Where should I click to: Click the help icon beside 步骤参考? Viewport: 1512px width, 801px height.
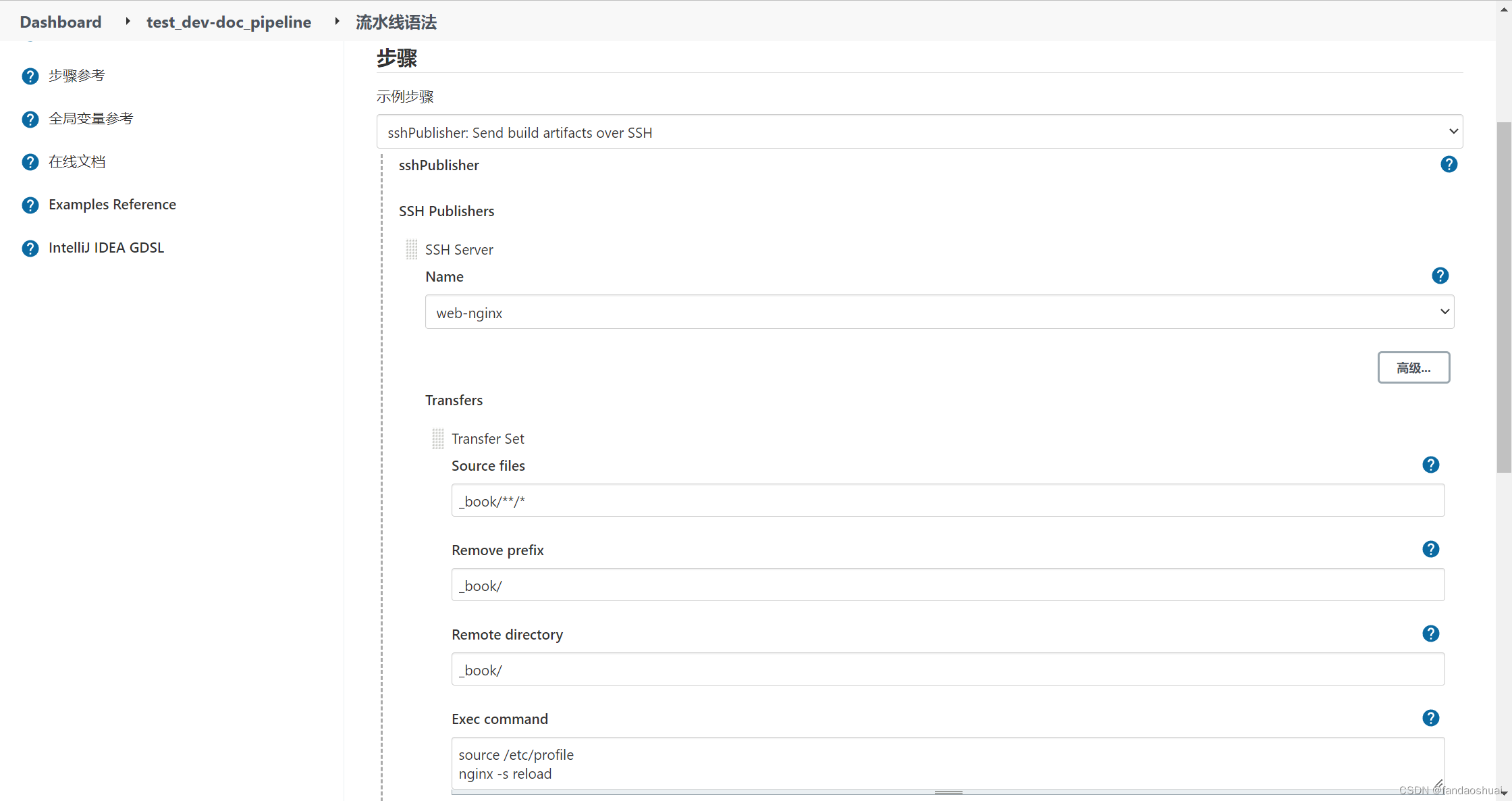click(x=30, y=76)
